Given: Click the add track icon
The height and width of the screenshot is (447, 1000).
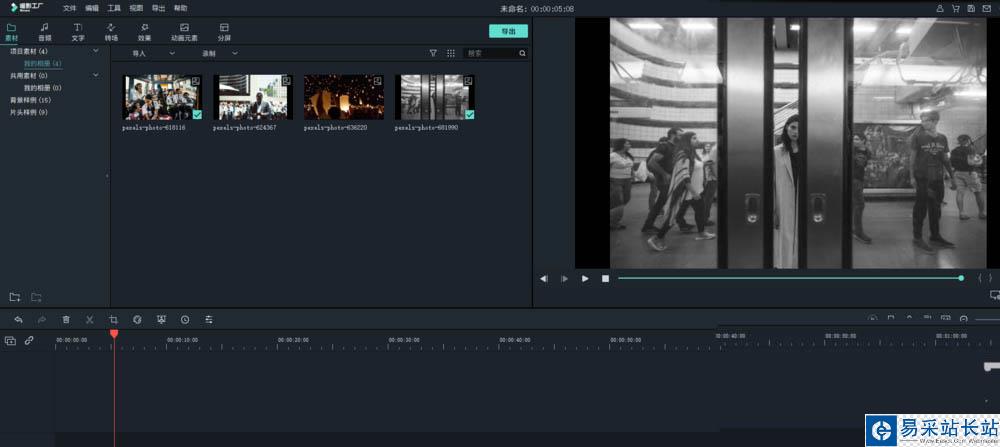Looking at the screenshot, I should (10, 341).
